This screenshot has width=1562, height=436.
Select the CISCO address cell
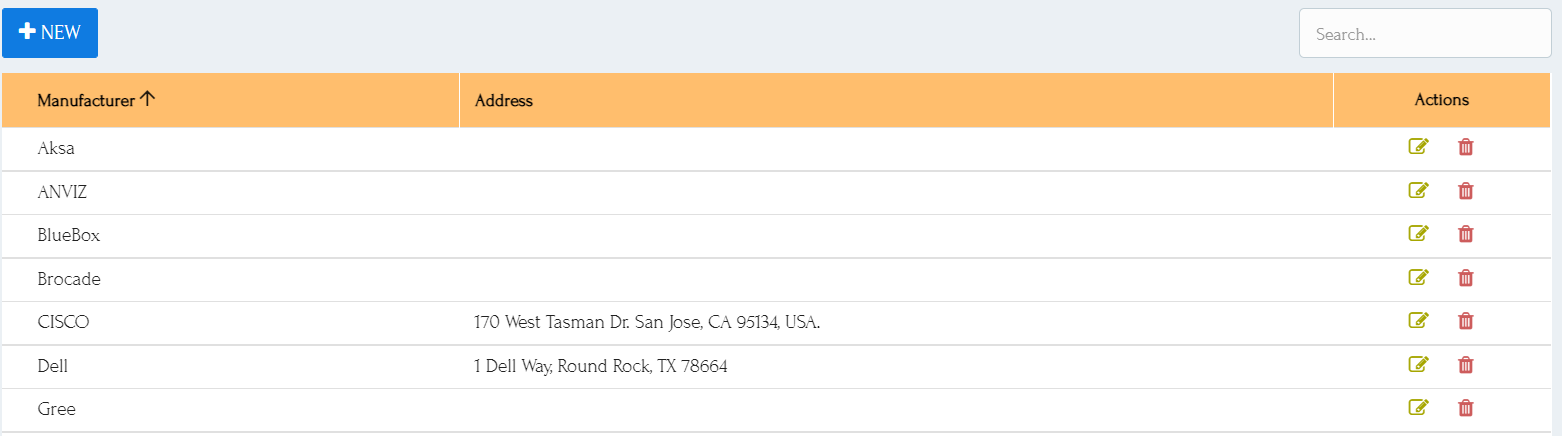pos(896,323)
